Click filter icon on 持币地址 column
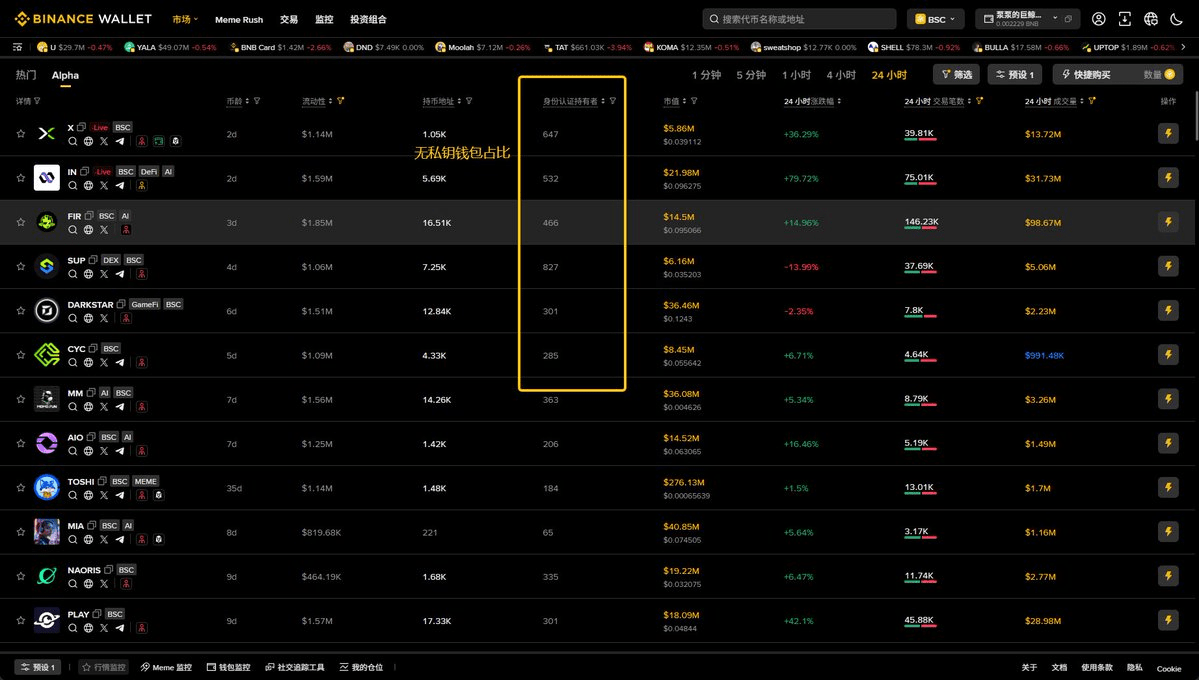1199x680 pixels. click(x=469, y=101)
